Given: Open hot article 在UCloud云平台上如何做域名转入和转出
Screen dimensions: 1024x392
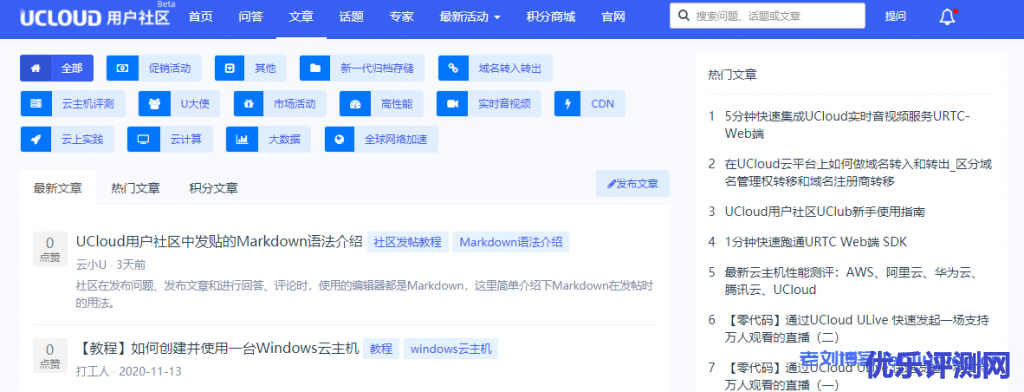Looking at the screenshot, I should 858,172.
